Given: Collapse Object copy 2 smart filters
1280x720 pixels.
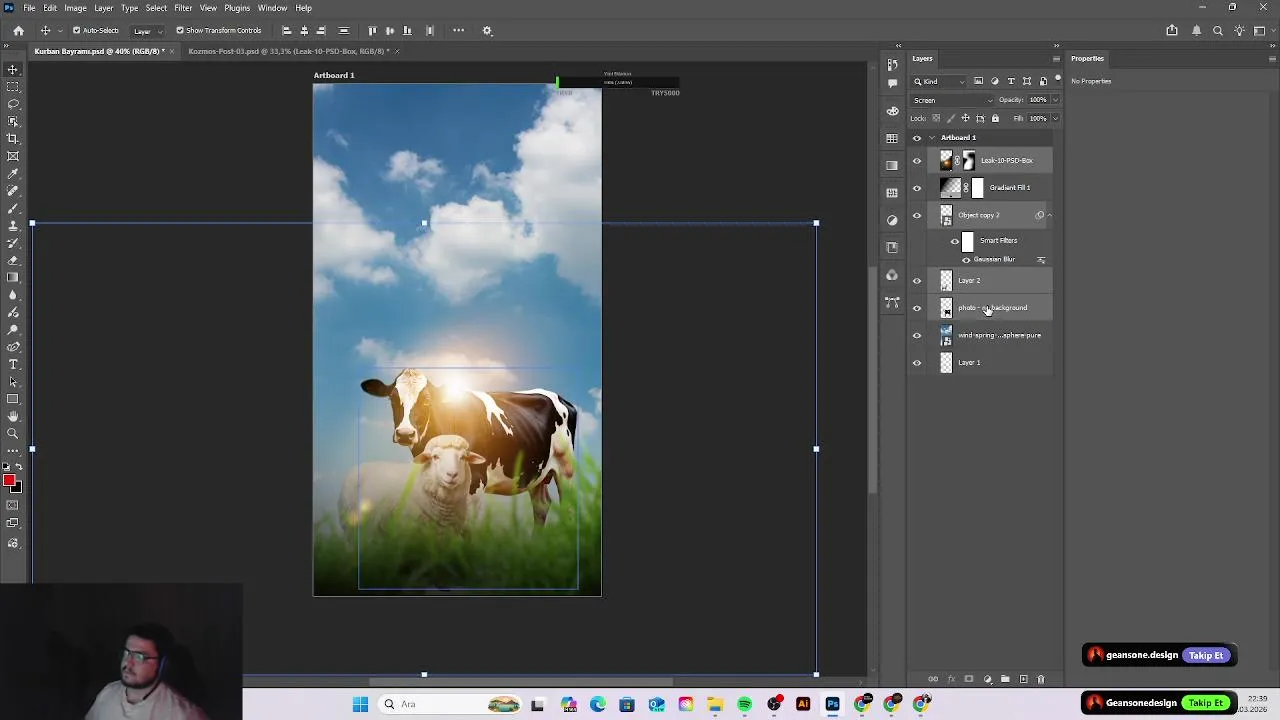Looking at the screenshot, I should coord(1049,215).
